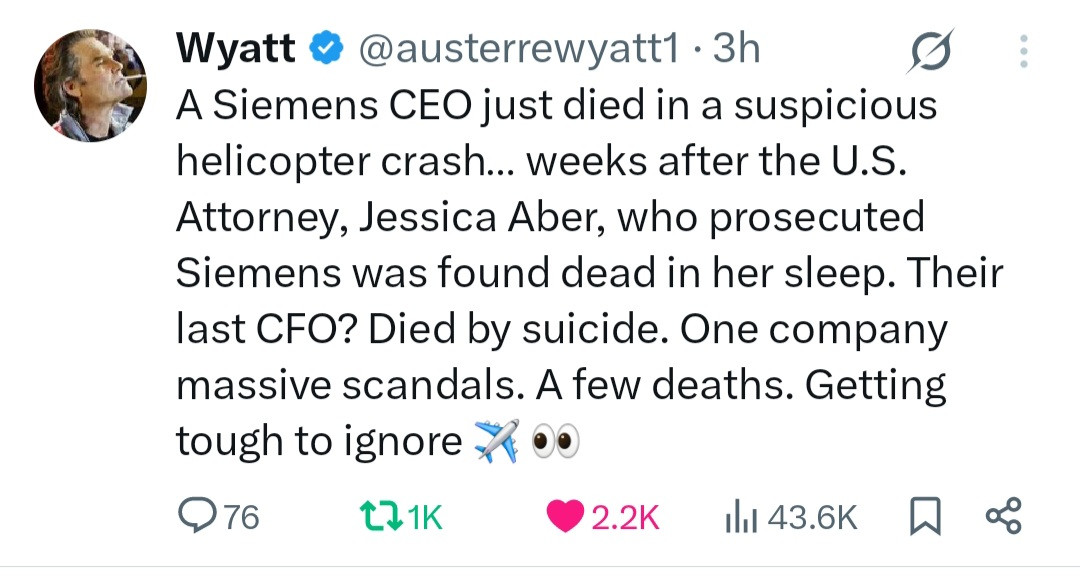Click the airplane emoji in the tweet

pyautogui.click(x=497, y=440)
